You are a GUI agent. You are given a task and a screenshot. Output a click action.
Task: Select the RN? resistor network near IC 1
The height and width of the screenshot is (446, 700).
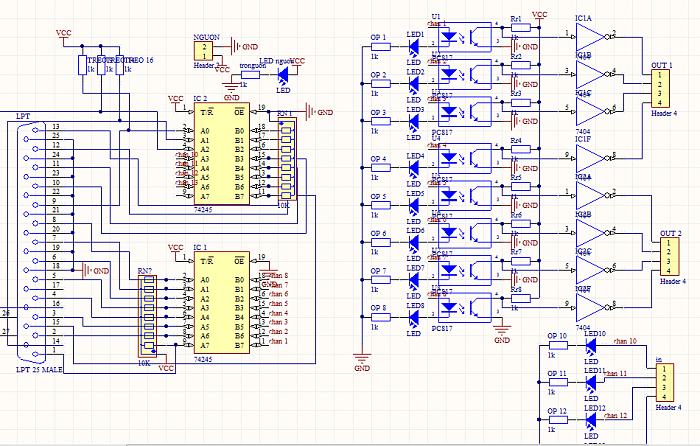tap(147, 317)
